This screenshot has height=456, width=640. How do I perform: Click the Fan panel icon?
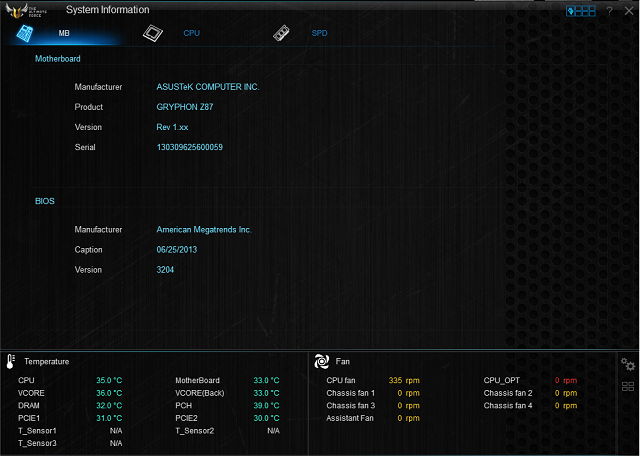(322, 361)
